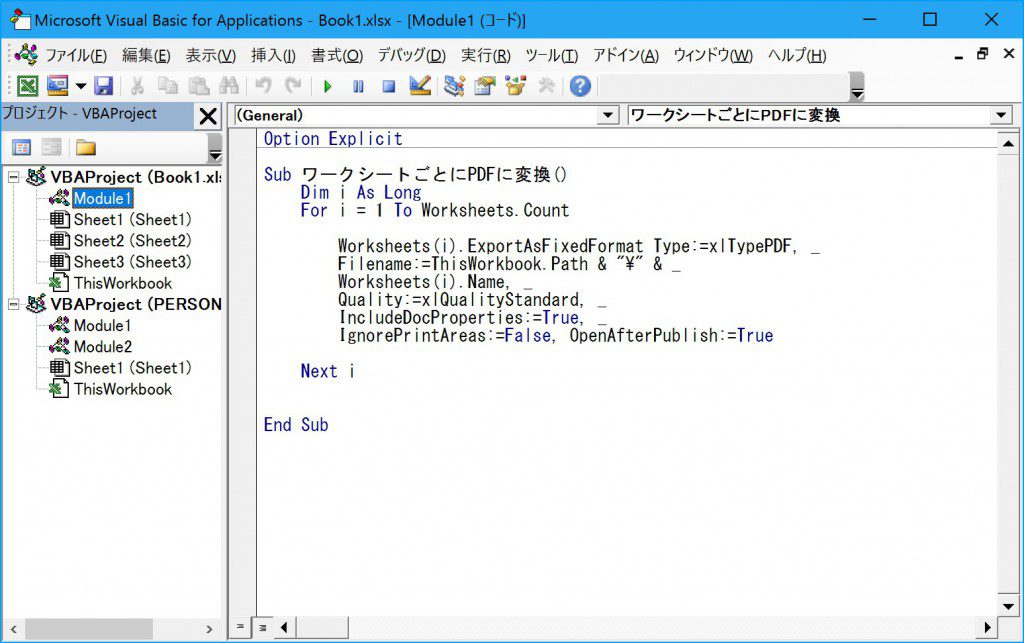Close the Project - VBAProject panel

[x=208, y=116]
